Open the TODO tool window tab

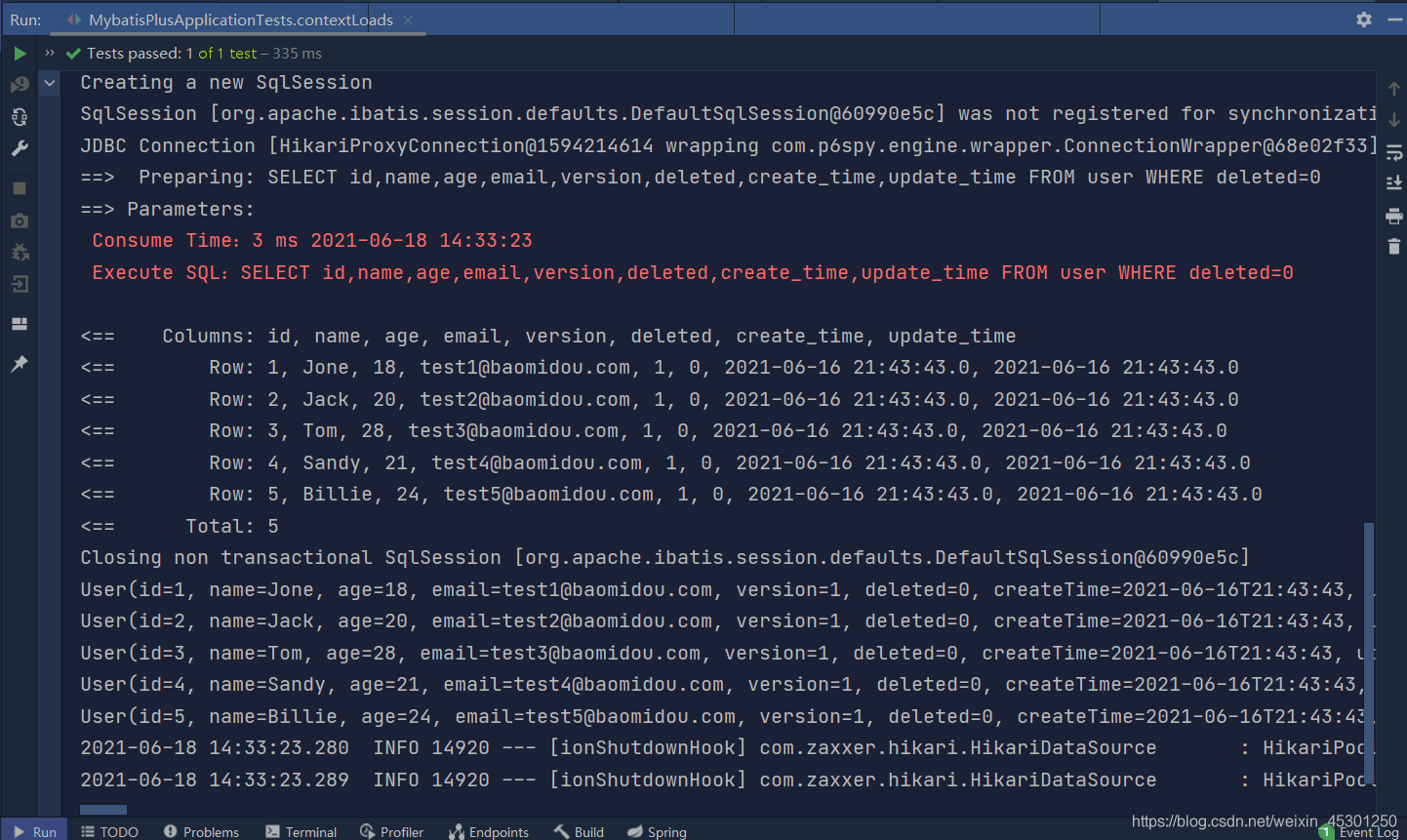(109, 831)
